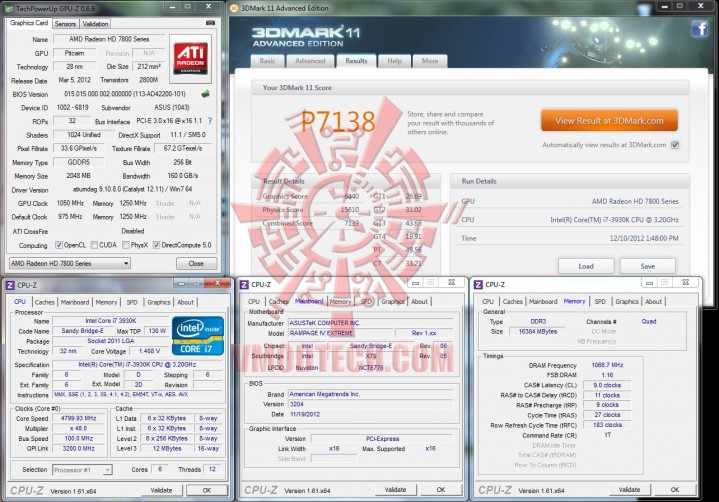Toggle the CUDA checkbox in GPU-Z

(94, 245)
